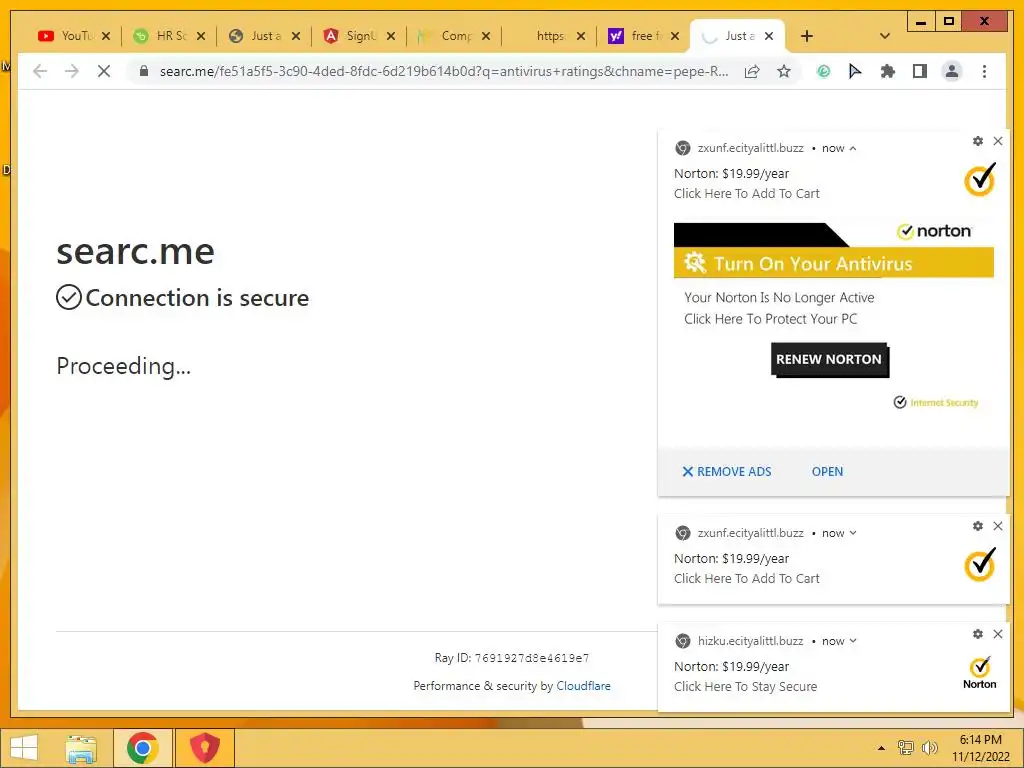Click the Ray ID value text
The width and height of the screenshot is (1024, 768).
tap(532, 658)
